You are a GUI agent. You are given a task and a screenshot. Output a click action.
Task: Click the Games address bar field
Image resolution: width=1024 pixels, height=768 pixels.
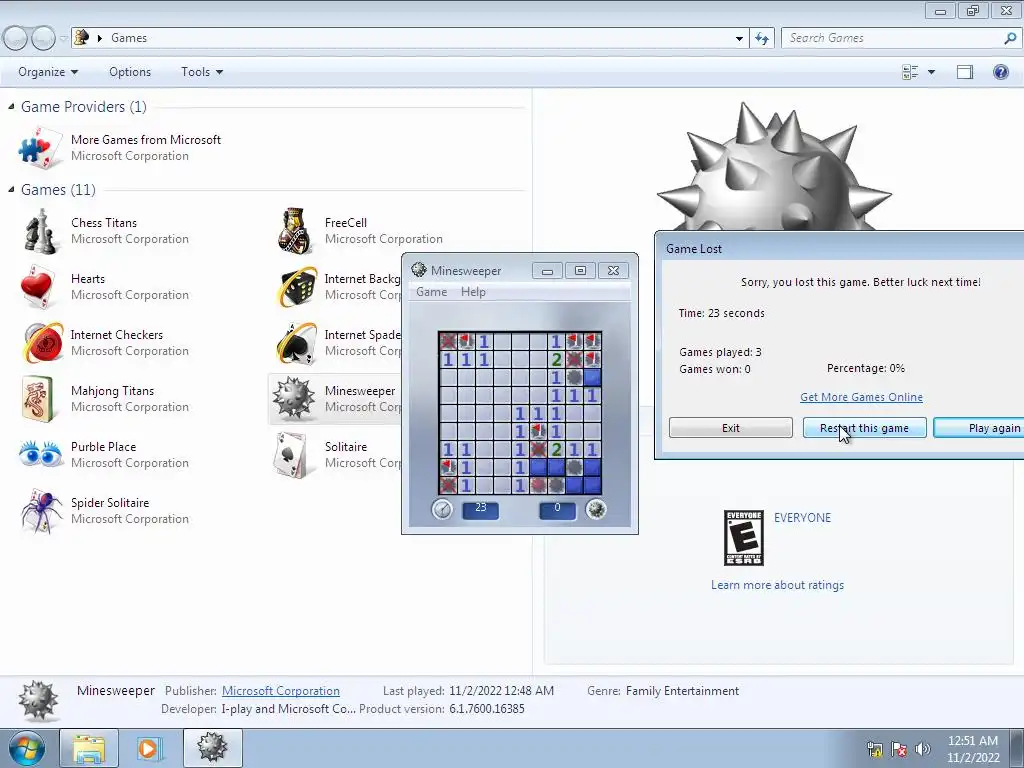pos(408,38)
